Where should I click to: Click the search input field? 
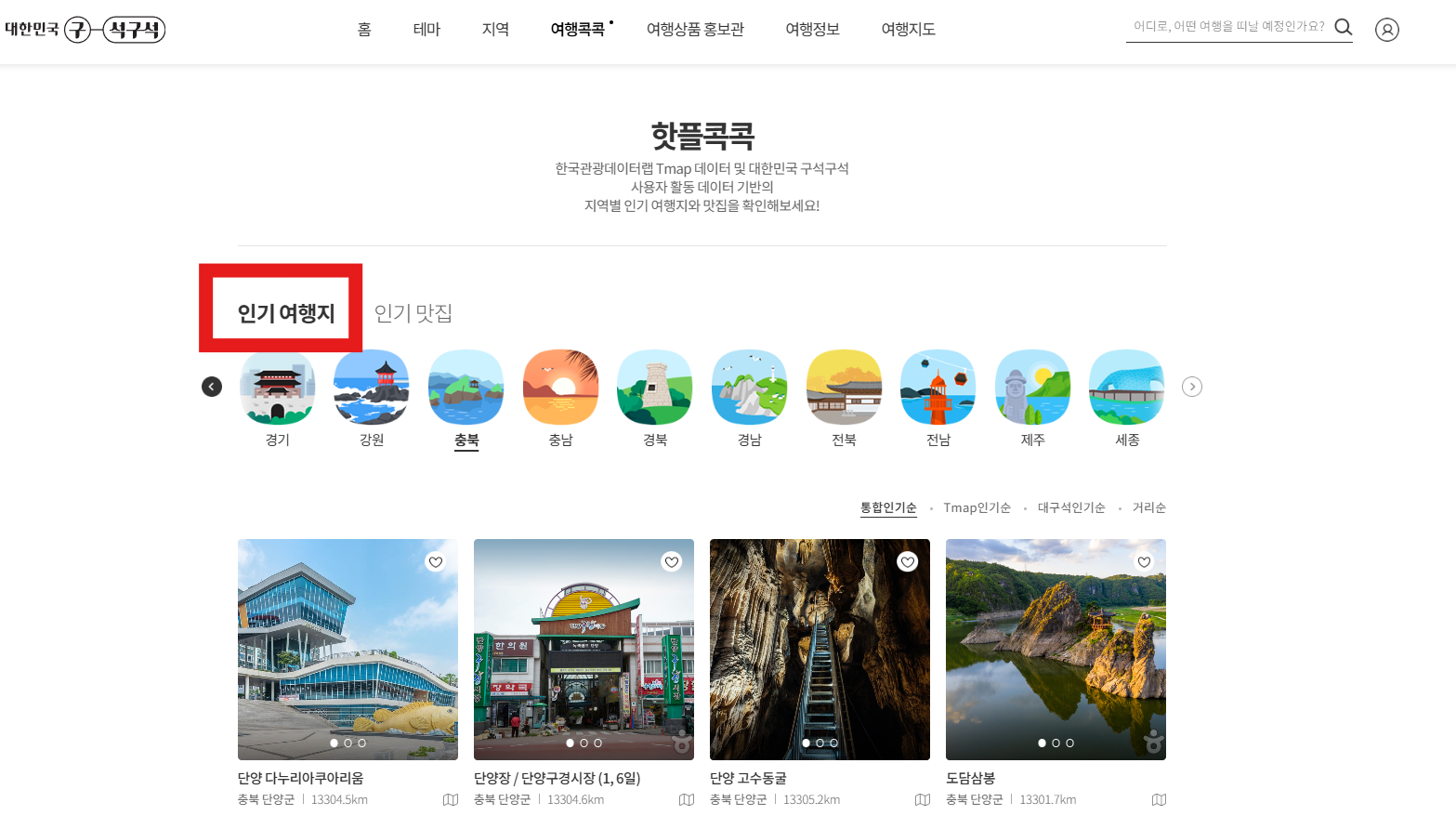point(1226,27)
